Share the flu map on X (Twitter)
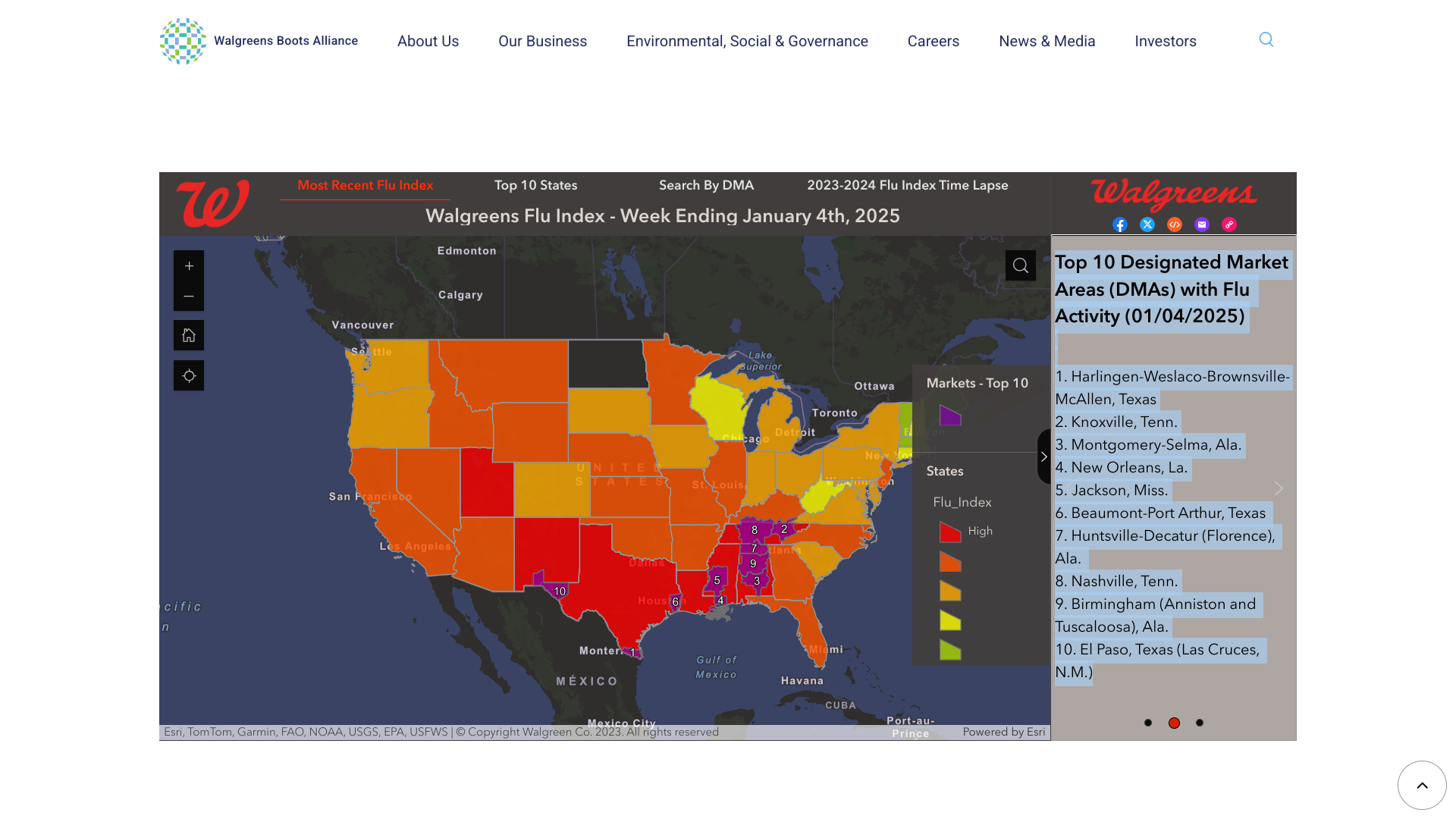1456x819 pixels. pos(1147,224)
